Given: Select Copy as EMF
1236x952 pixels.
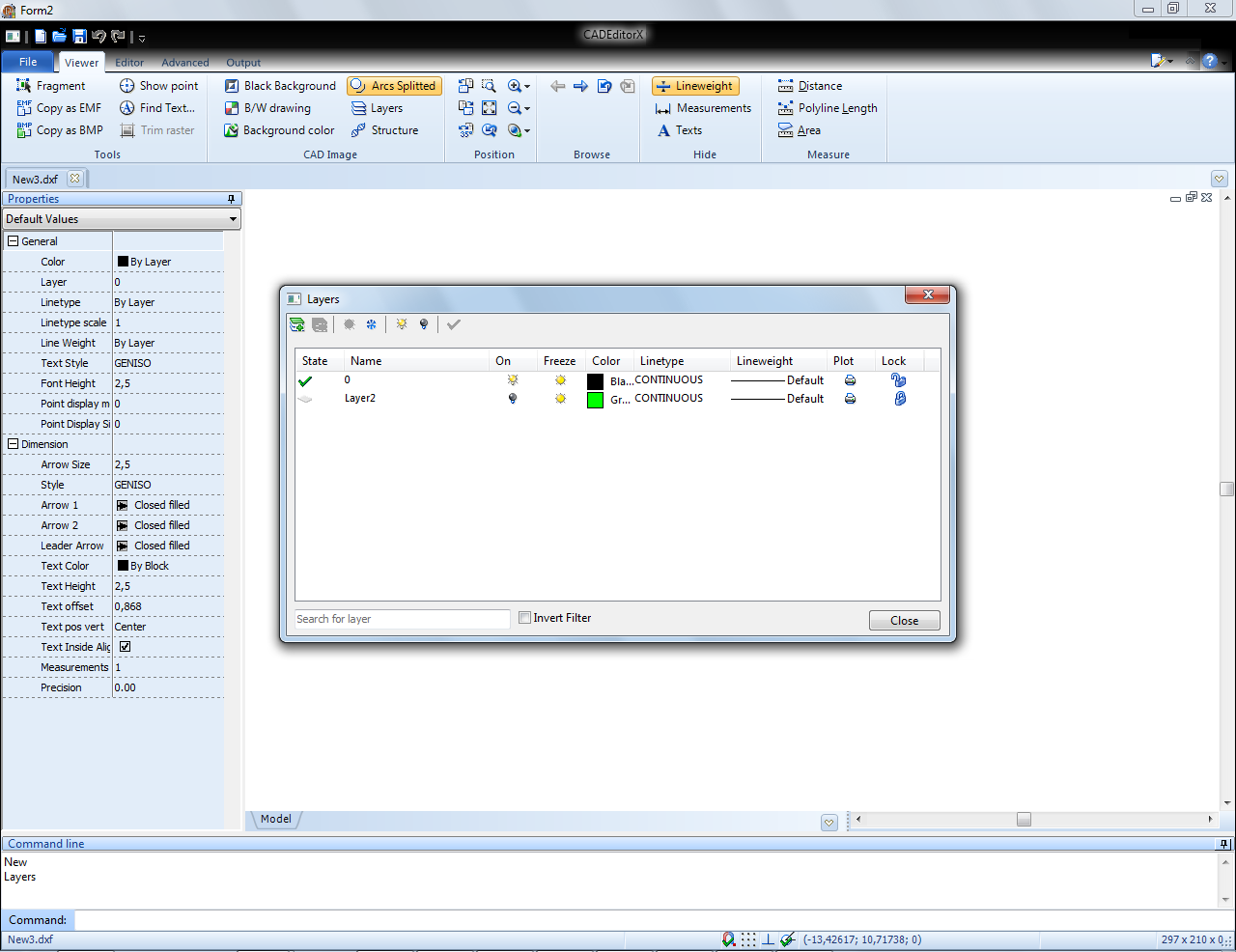Looking at the screenshot, I should (59, 108).
